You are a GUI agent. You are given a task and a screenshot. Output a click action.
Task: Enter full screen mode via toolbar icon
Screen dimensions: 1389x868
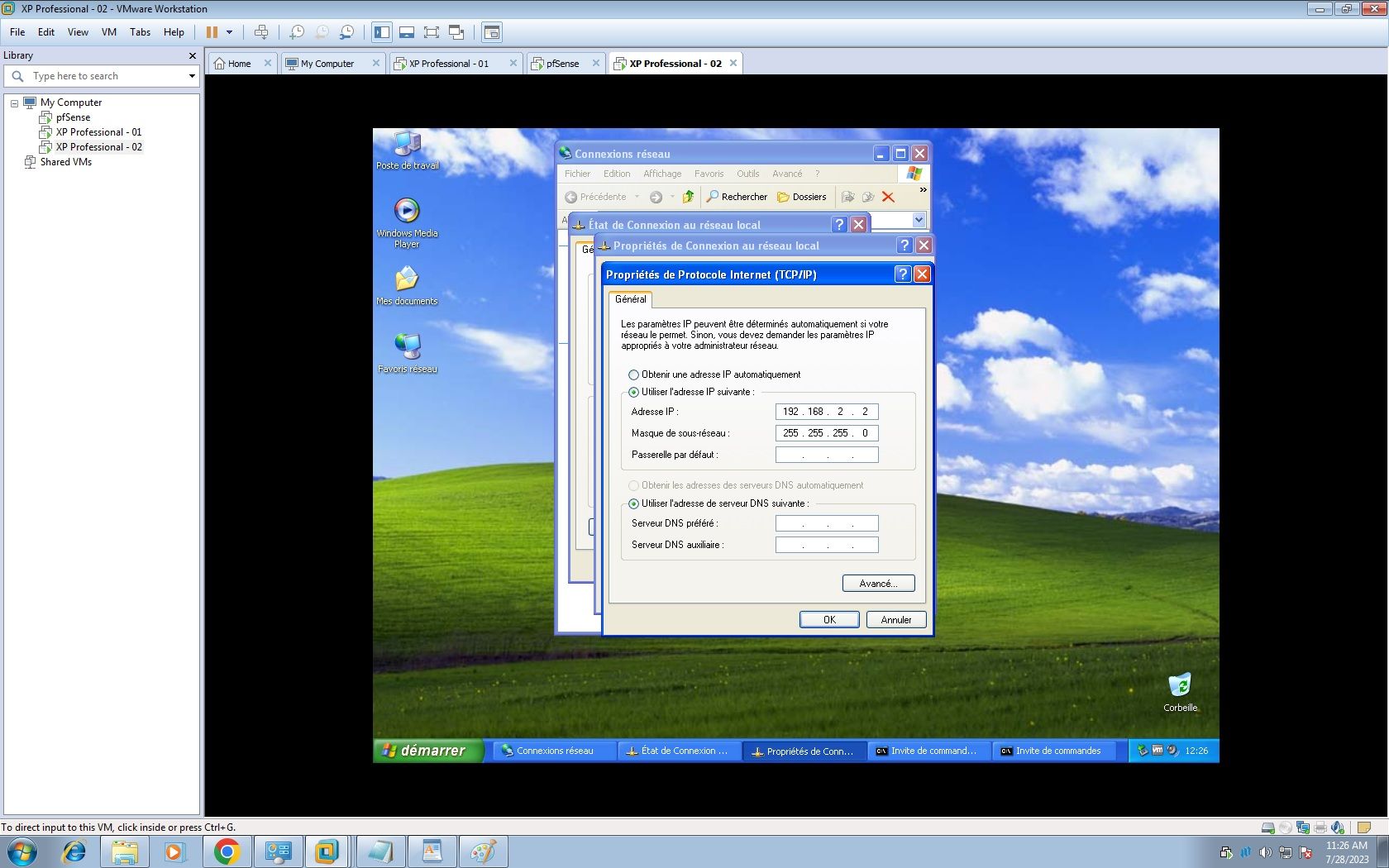point(432,32)
